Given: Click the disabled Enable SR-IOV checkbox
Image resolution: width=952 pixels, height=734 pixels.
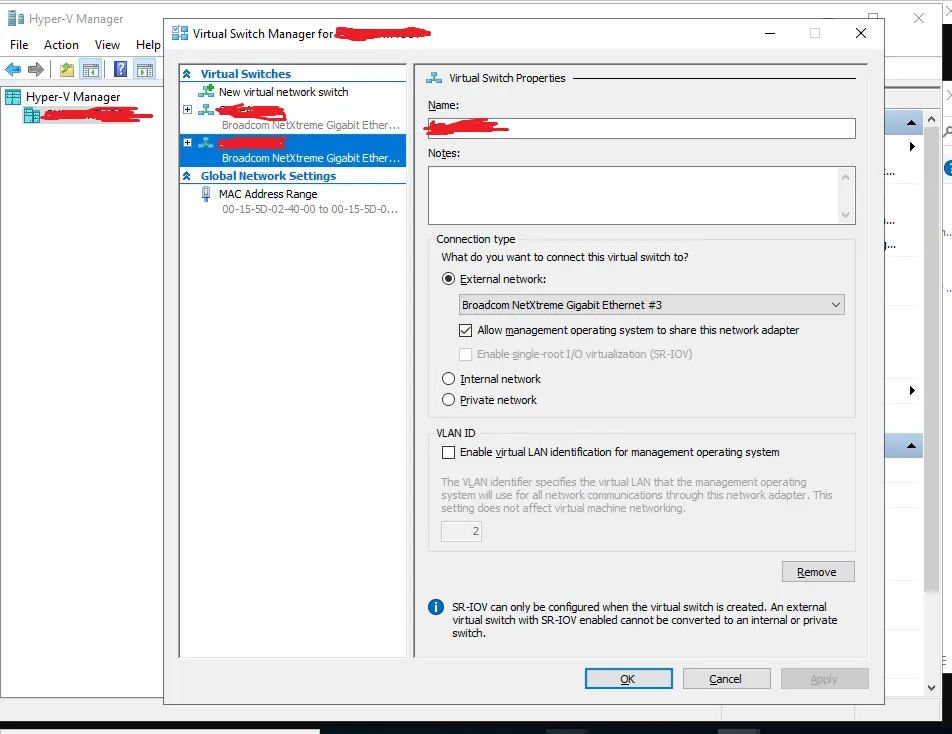Looking at the screenshot, I should point(465,354).
